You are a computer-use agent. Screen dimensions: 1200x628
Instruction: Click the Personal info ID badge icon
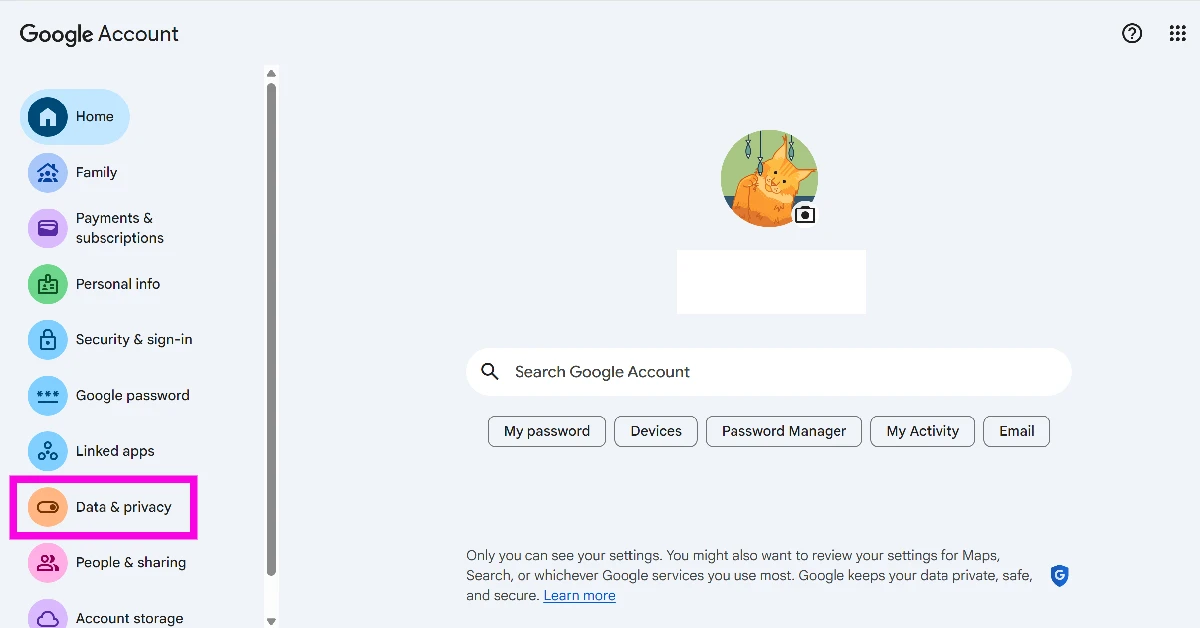point(47,284)
